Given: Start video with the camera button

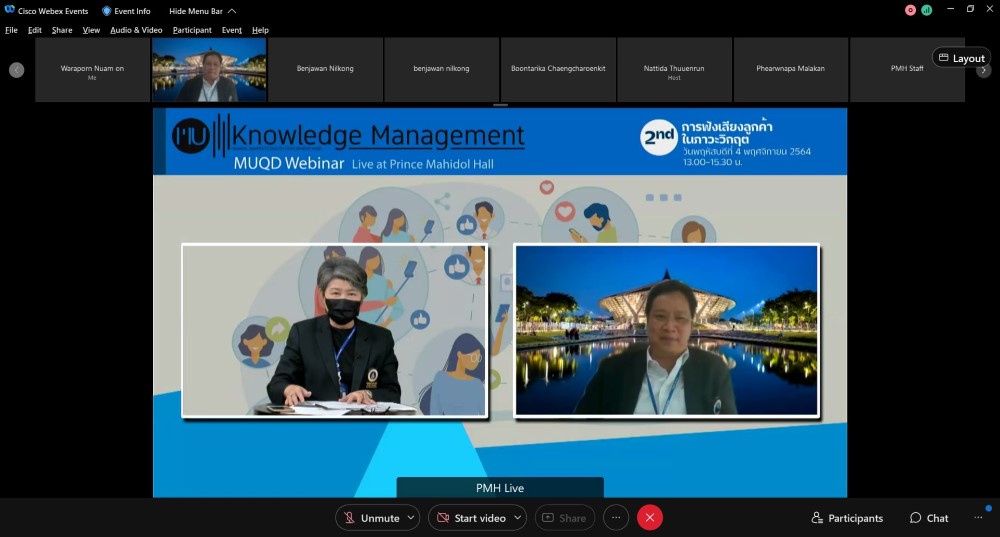Looking at the screenshot, I should click(x=470, y=518).
